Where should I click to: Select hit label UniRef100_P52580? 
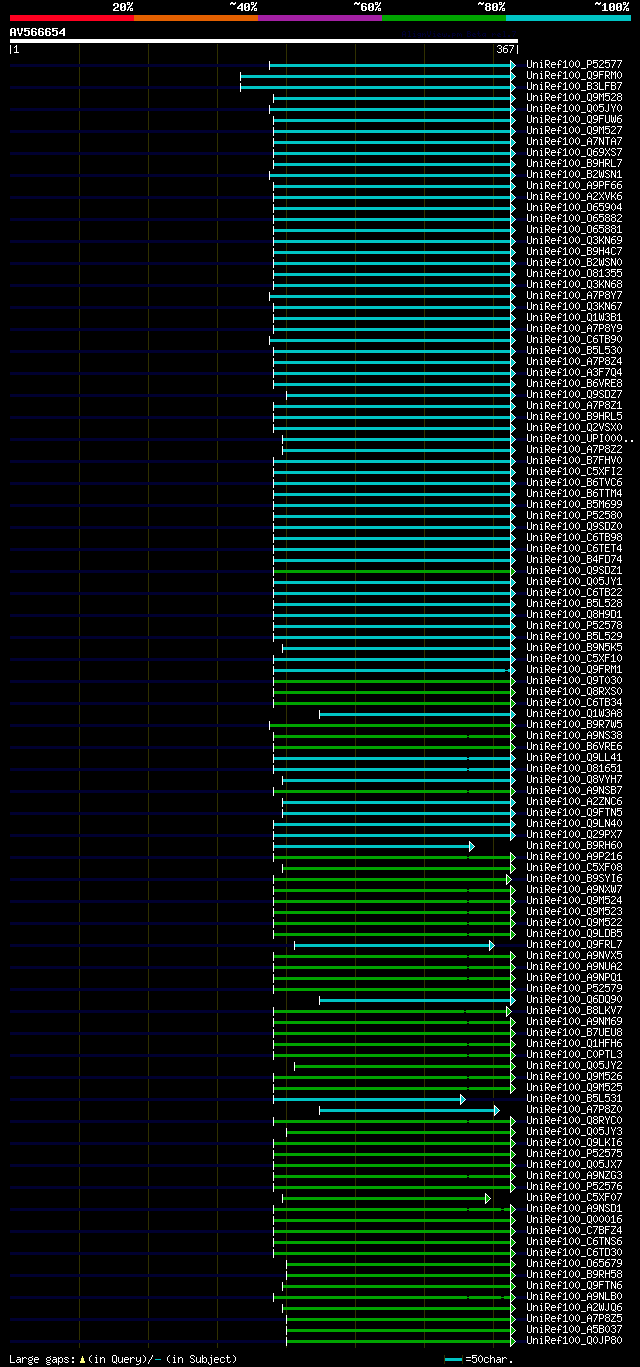574,515
